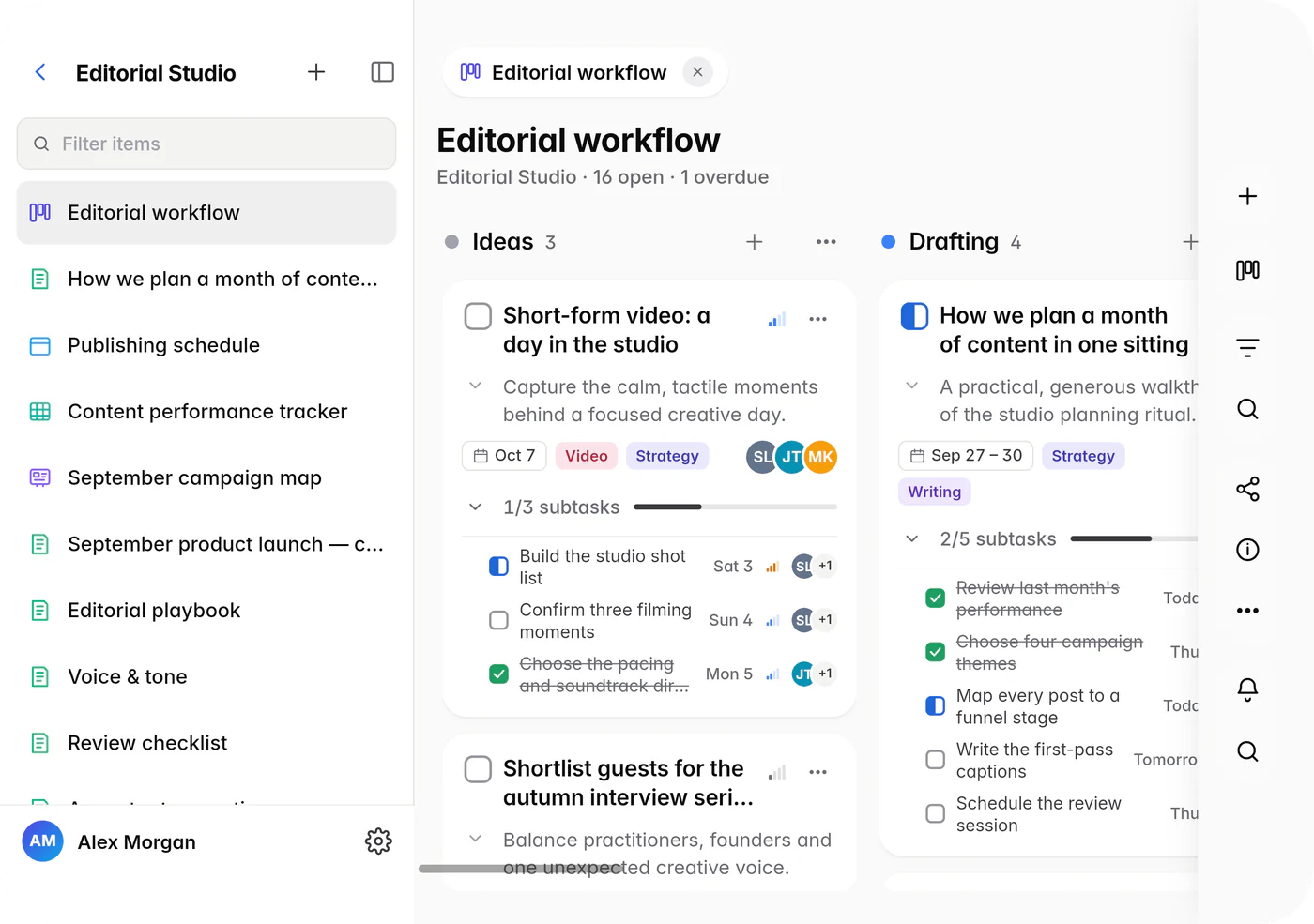Toggle Build the studio shot list status
Screen dimensions: 1314x924
(x=499, y=567)
